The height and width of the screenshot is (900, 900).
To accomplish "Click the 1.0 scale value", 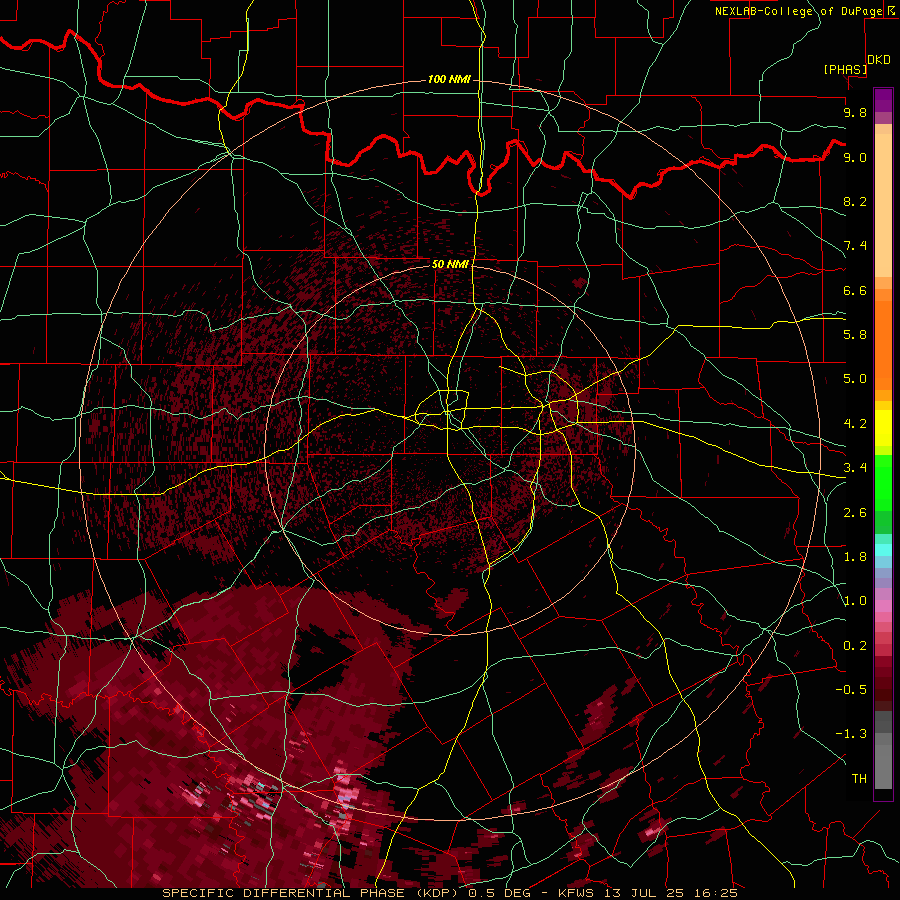I will (x=855, y=601).
